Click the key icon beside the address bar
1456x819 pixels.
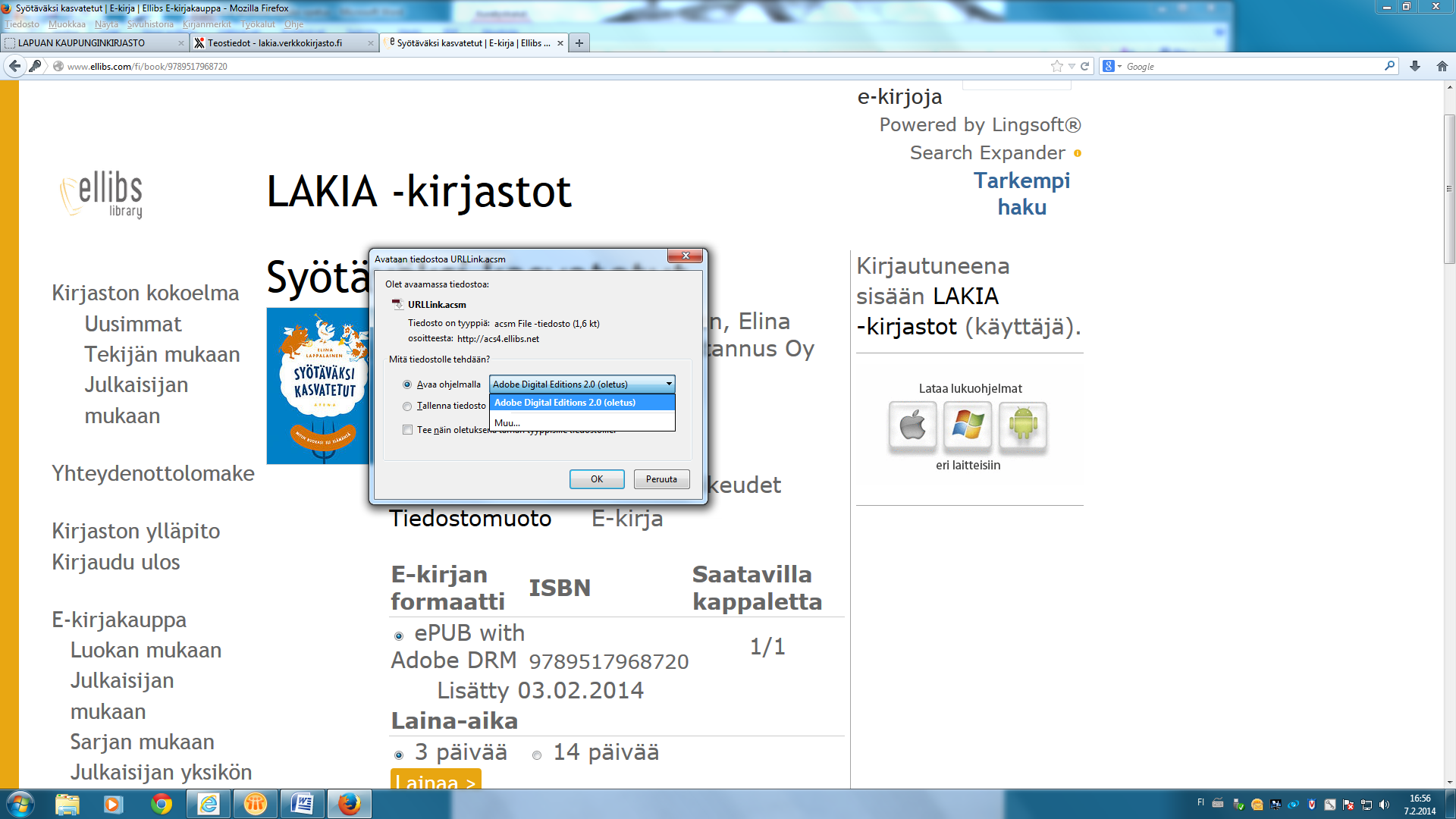coord(35,66)
